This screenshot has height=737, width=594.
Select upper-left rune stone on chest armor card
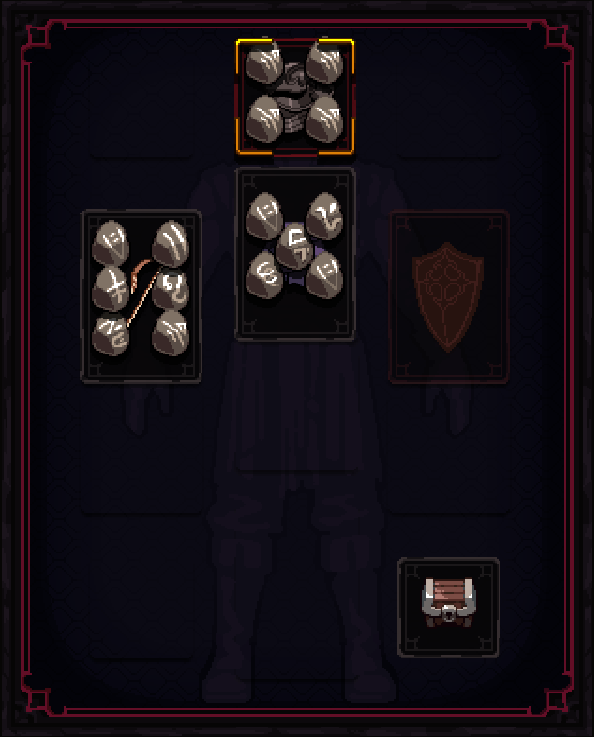pos(265,215)
